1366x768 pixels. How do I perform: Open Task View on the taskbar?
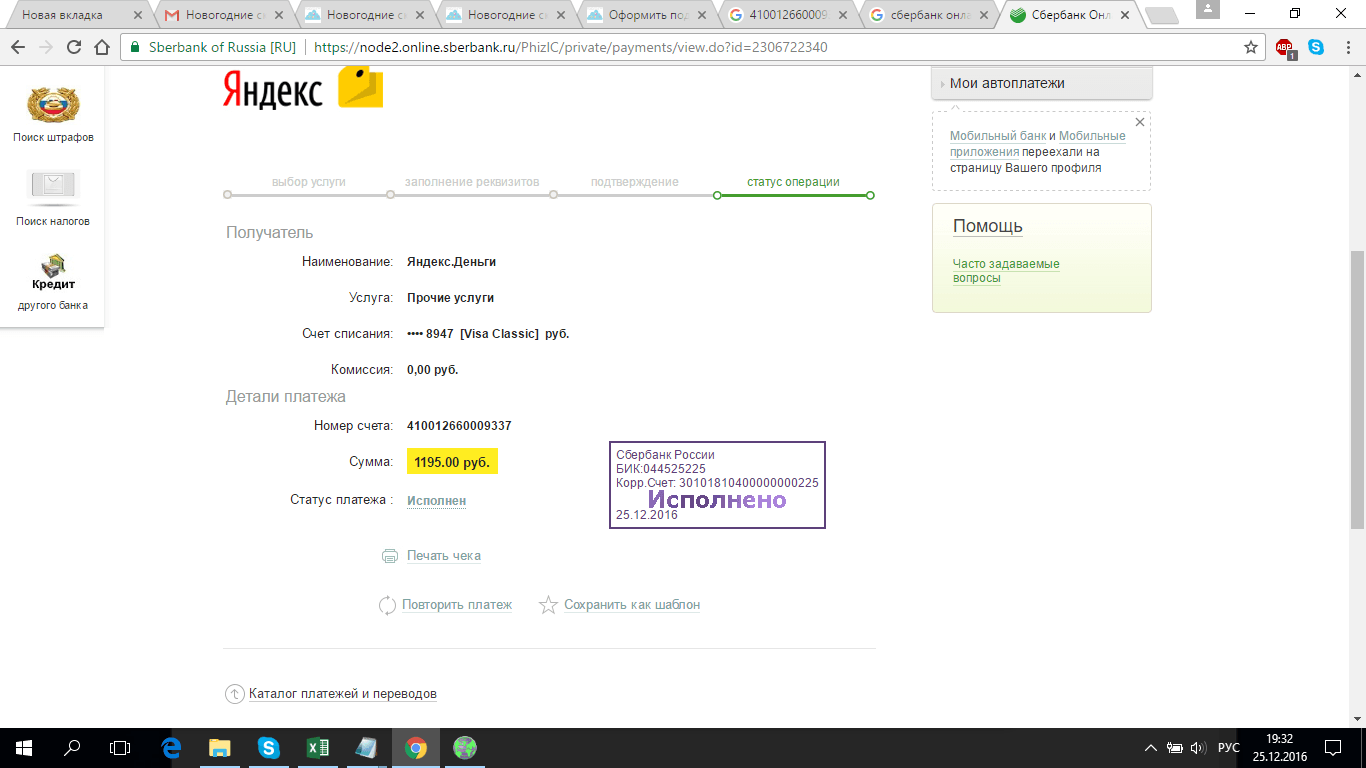(x=120, y=747)
